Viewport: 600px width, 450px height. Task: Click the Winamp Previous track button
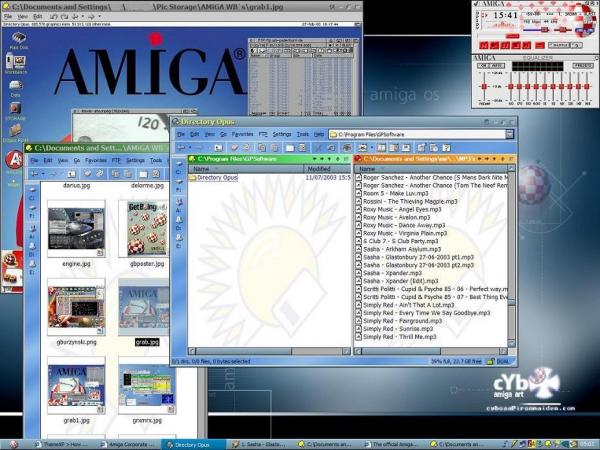(484, 45)
